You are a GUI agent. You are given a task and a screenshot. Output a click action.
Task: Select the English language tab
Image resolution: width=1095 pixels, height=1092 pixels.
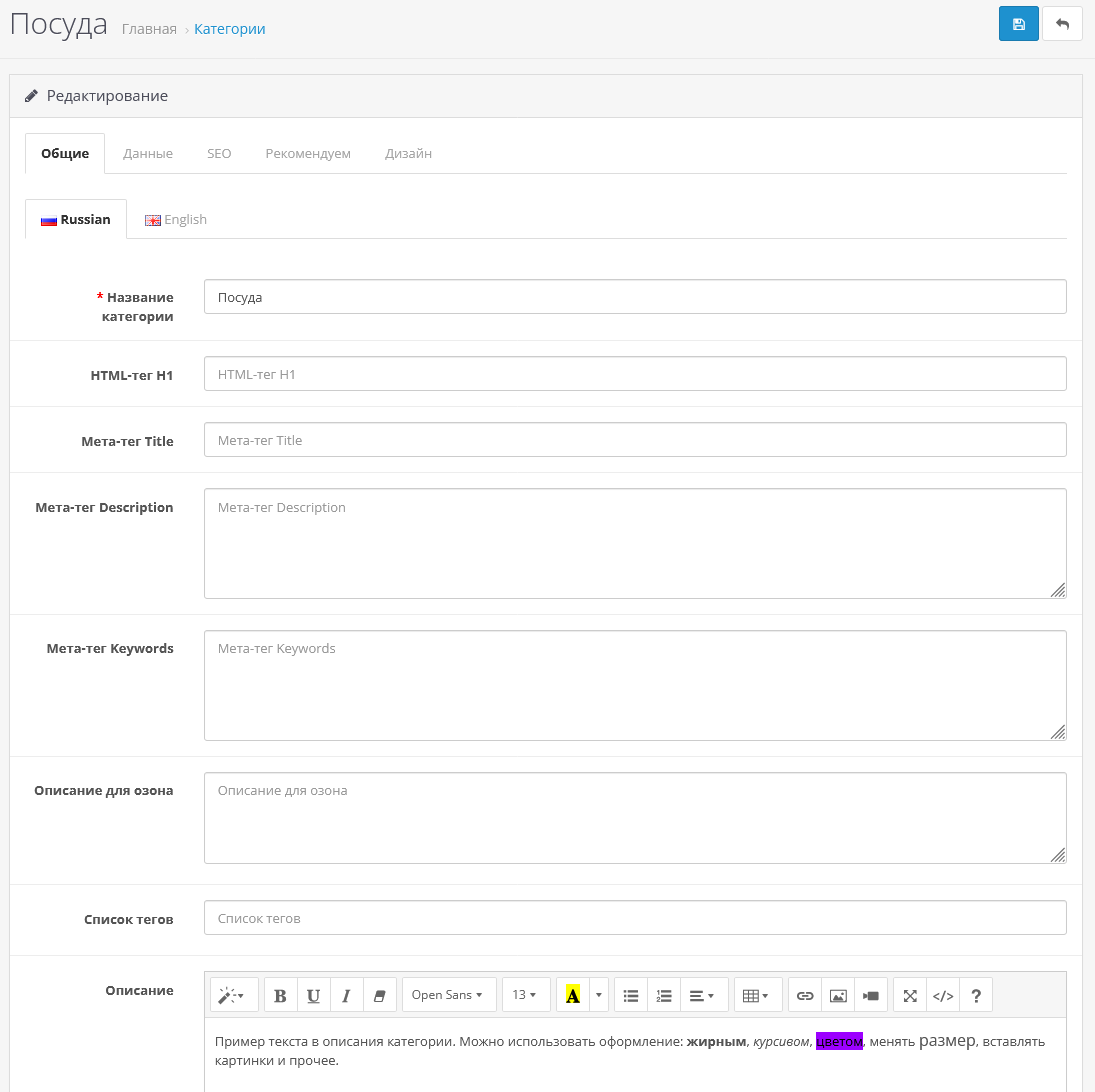tap(176, 220)
